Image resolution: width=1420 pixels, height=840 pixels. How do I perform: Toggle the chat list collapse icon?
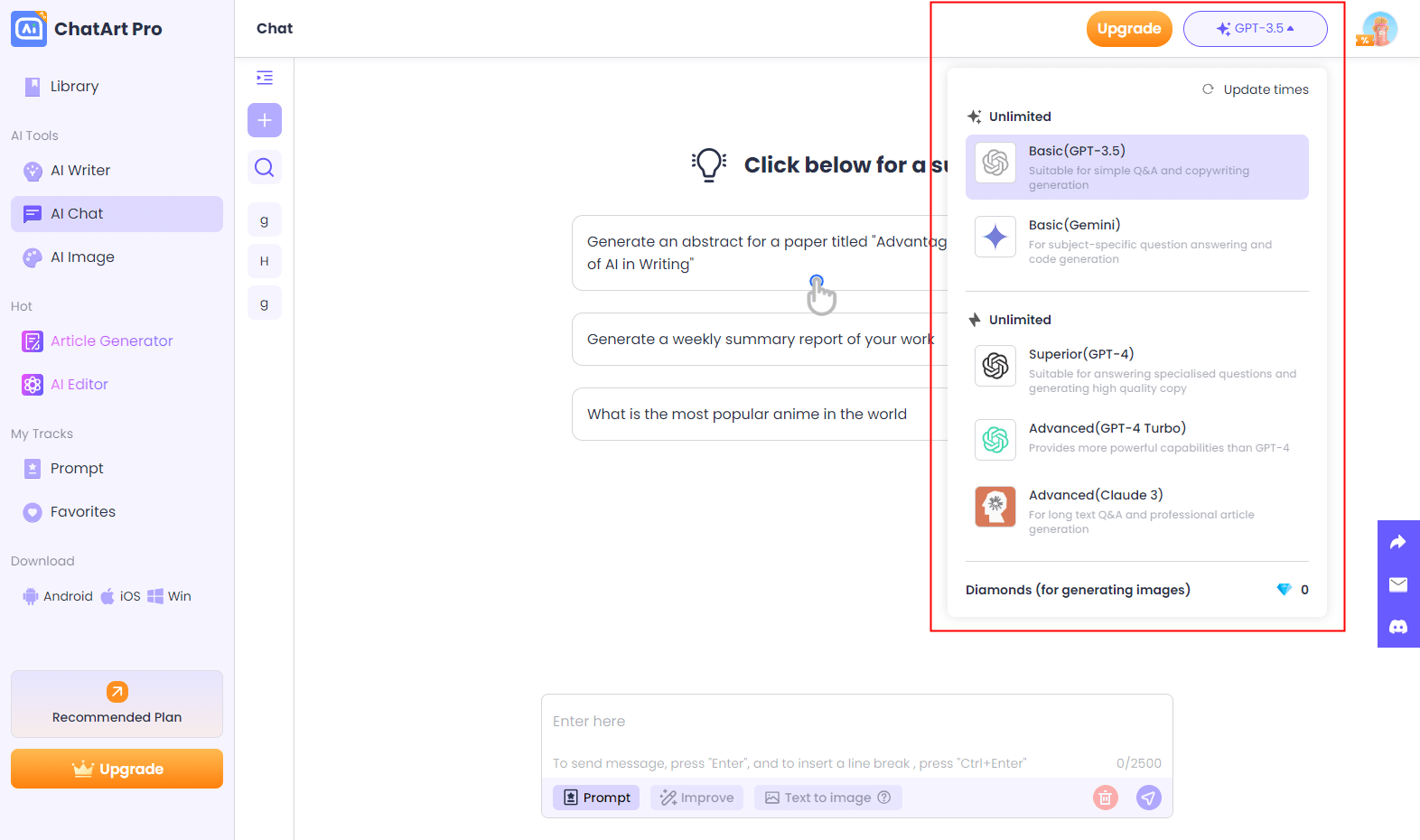click(265, 78)
